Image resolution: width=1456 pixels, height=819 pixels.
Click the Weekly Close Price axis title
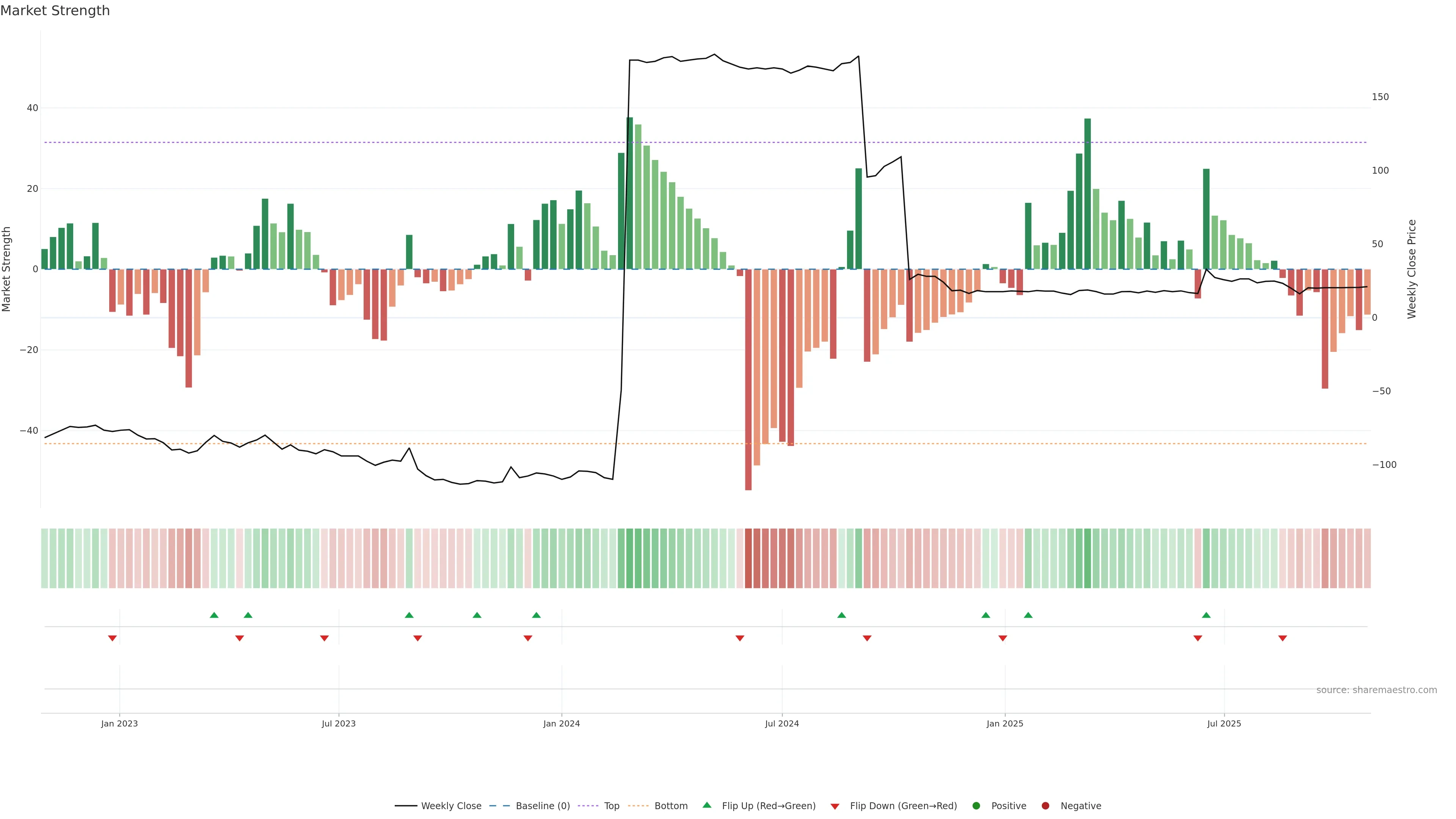coord(1412,269)
